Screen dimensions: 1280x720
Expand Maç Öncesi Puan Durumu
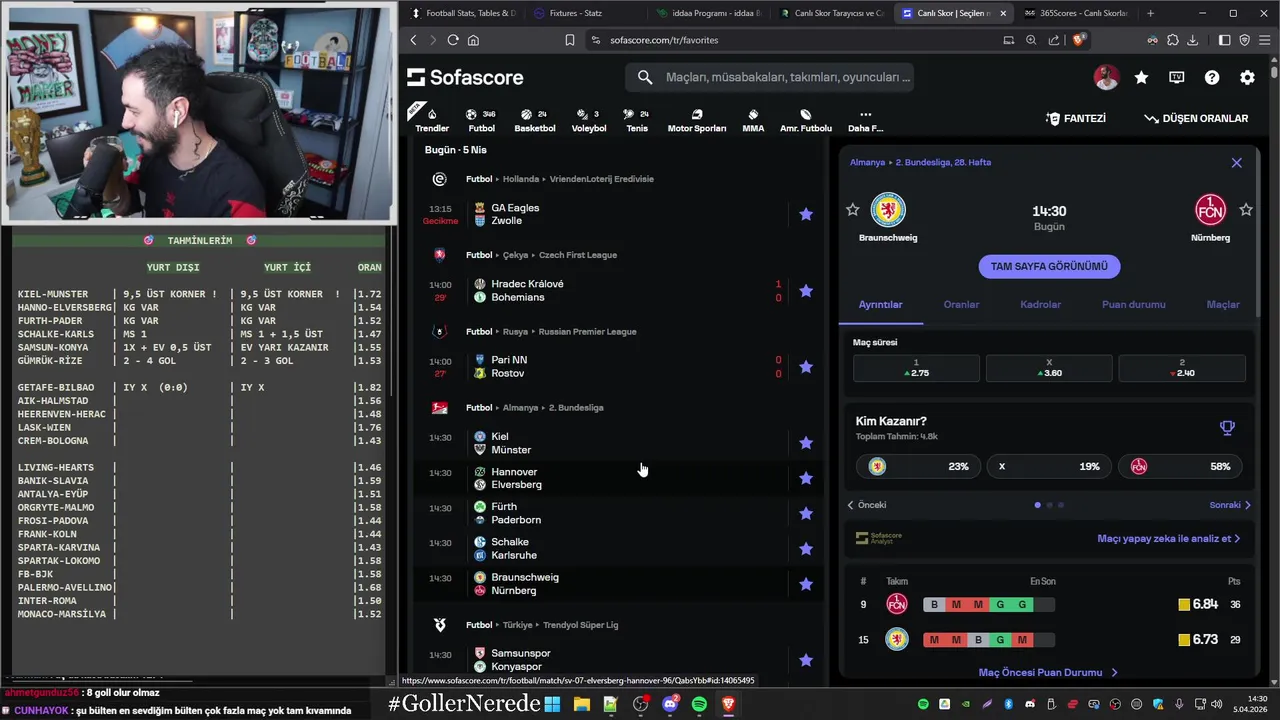(x=1048, y=673)
